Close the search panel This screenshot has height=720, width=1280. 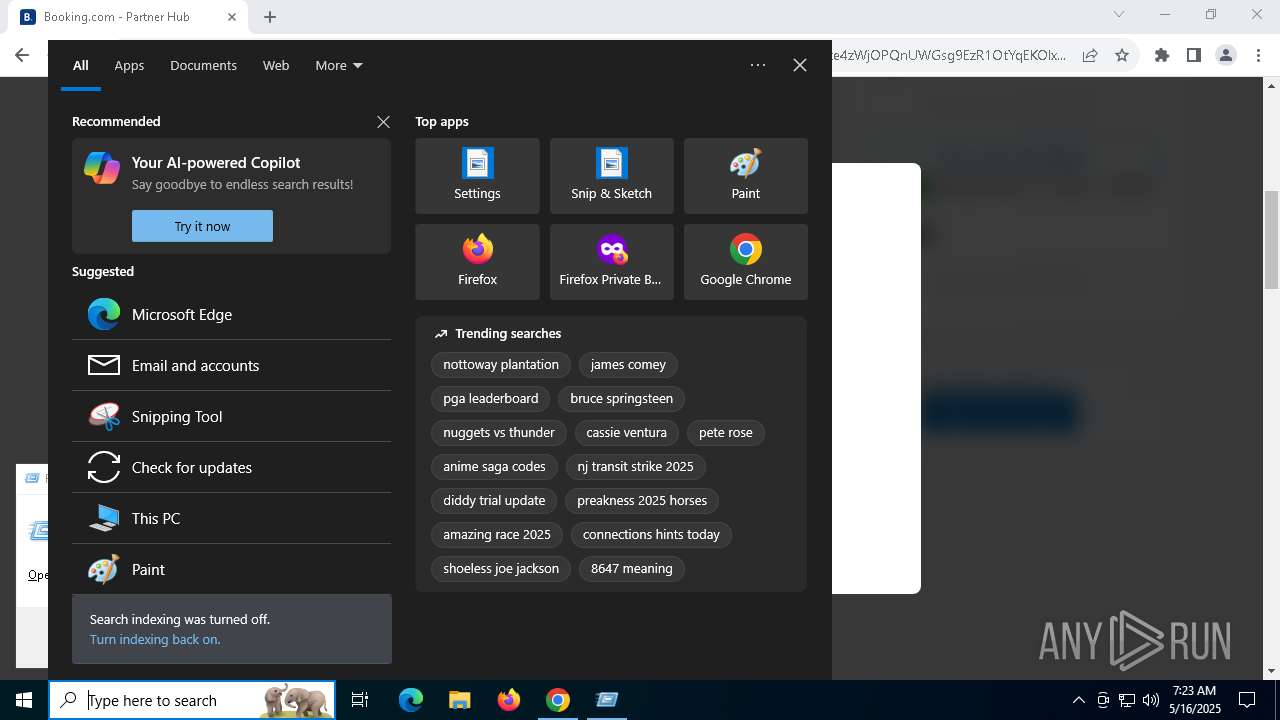800,65
